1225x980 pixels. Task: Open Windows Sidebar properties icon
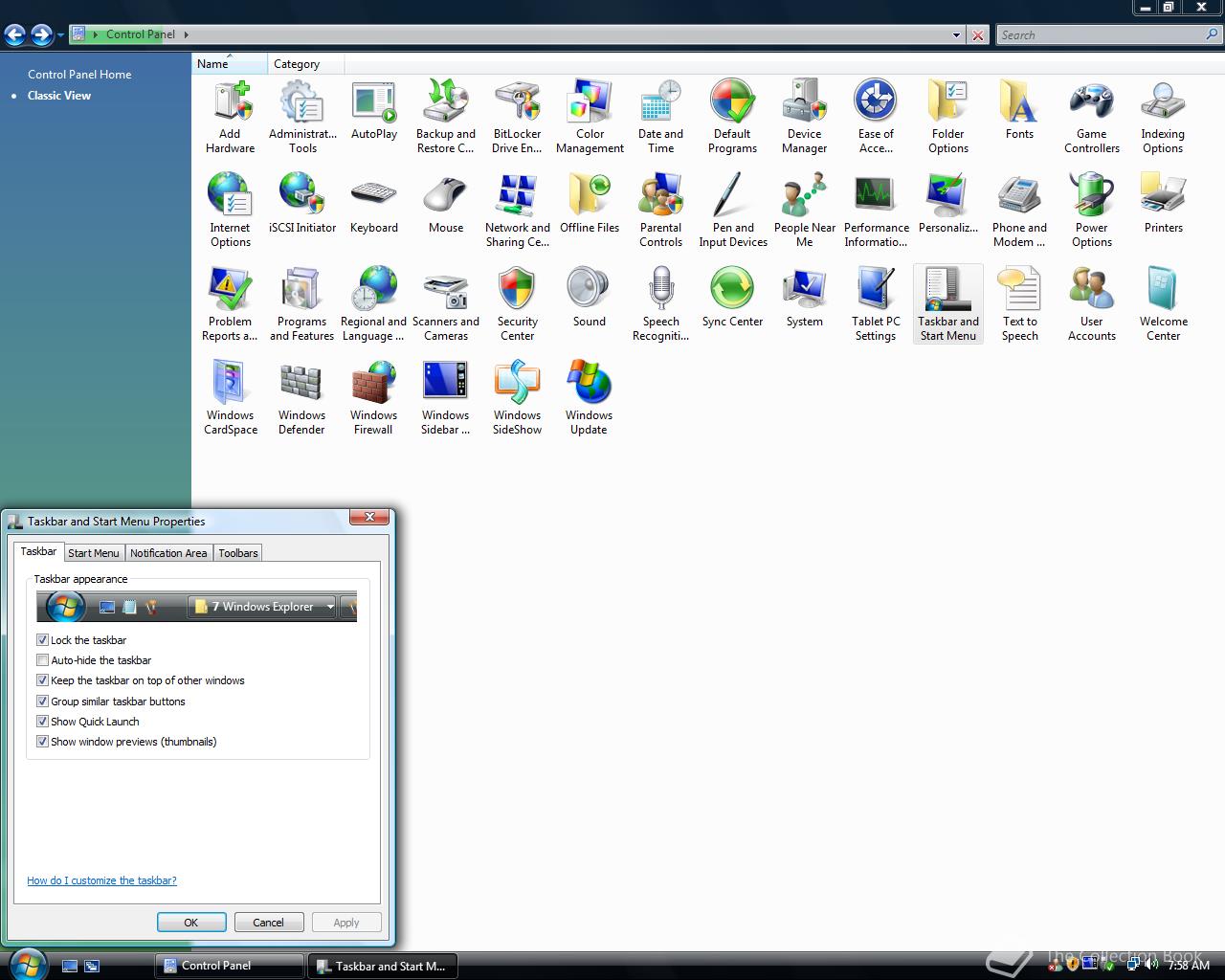point(446,398)
